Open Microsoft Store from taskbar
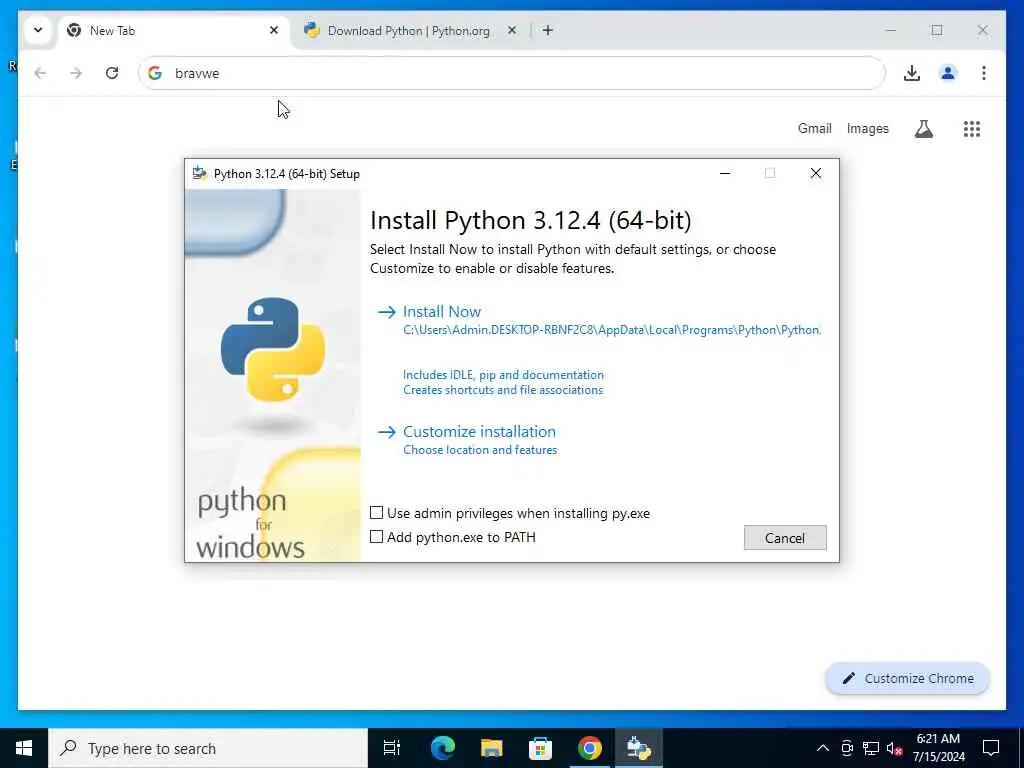This screenshot has width=1024, height=768. point(540,748)
